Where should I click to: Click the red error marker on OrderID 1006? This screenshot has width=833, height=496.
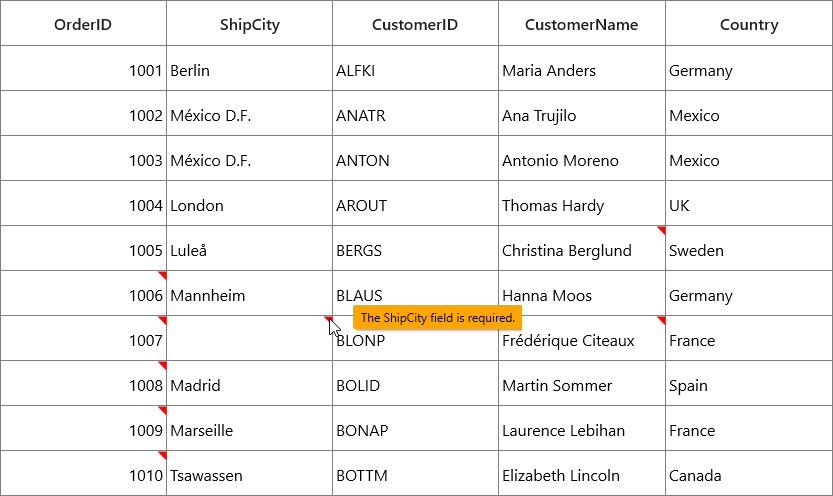pyautogui.click(x=163, y=275)
